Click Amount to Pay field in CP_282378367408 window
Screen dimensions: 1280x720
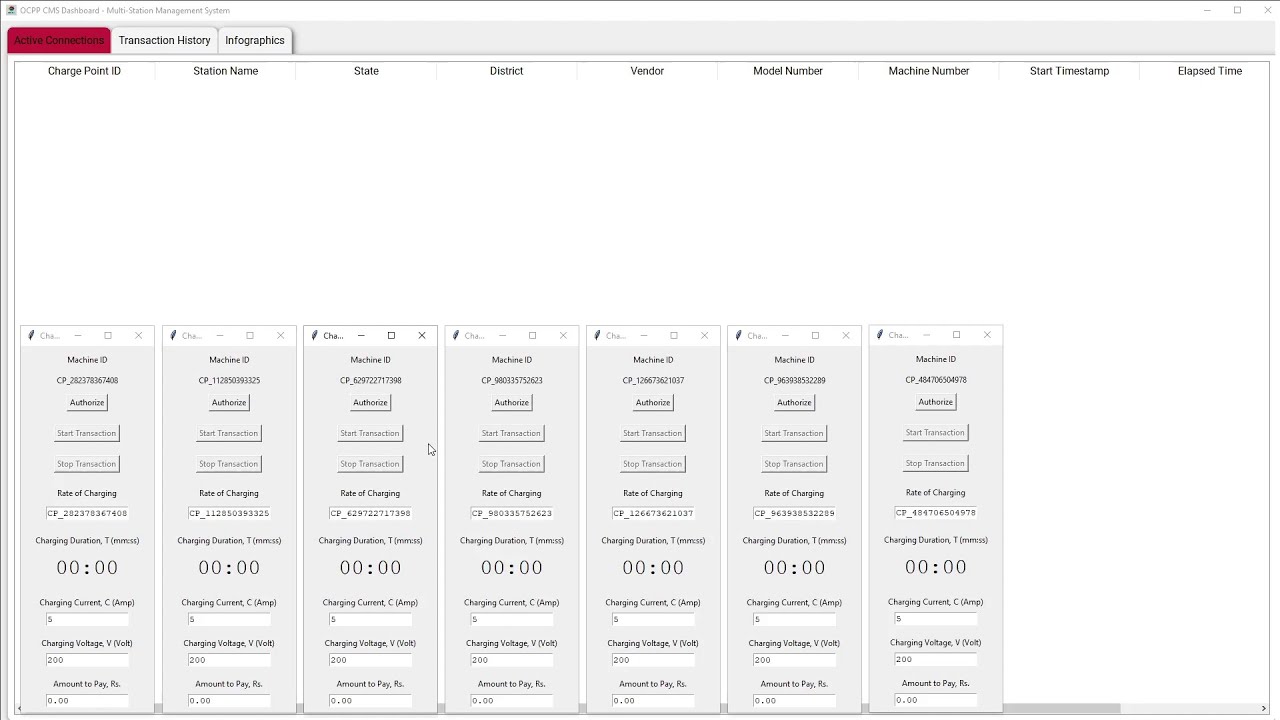[x=87, y=700]
